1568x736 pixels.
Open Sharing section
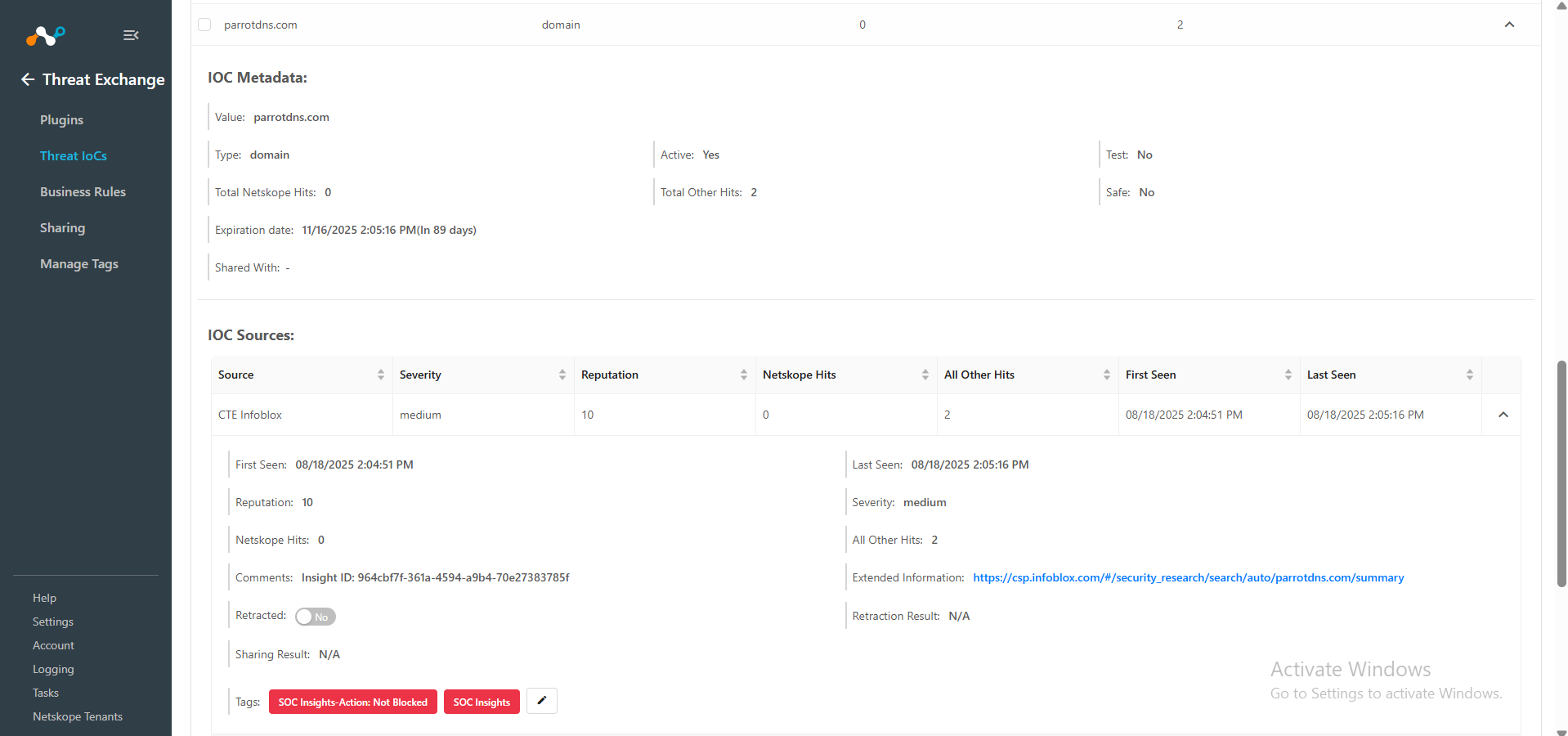point(62,227)
